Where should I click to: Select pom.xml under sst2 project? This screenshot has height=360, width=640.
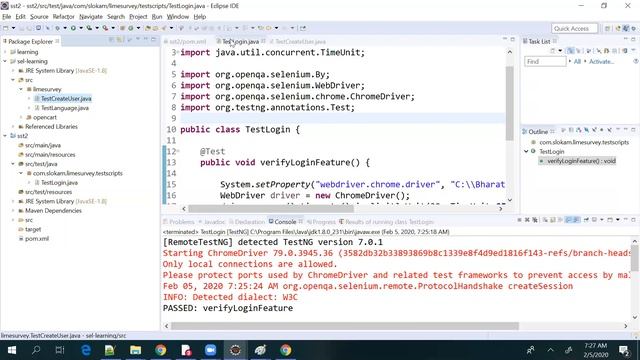pos(37,239)
